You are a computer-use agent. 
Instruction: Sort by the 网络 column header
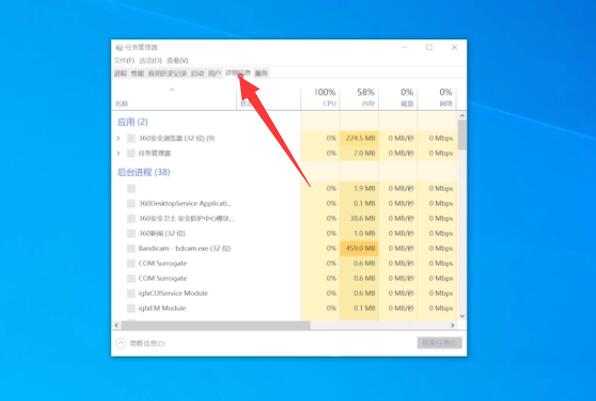click(437, 98)
